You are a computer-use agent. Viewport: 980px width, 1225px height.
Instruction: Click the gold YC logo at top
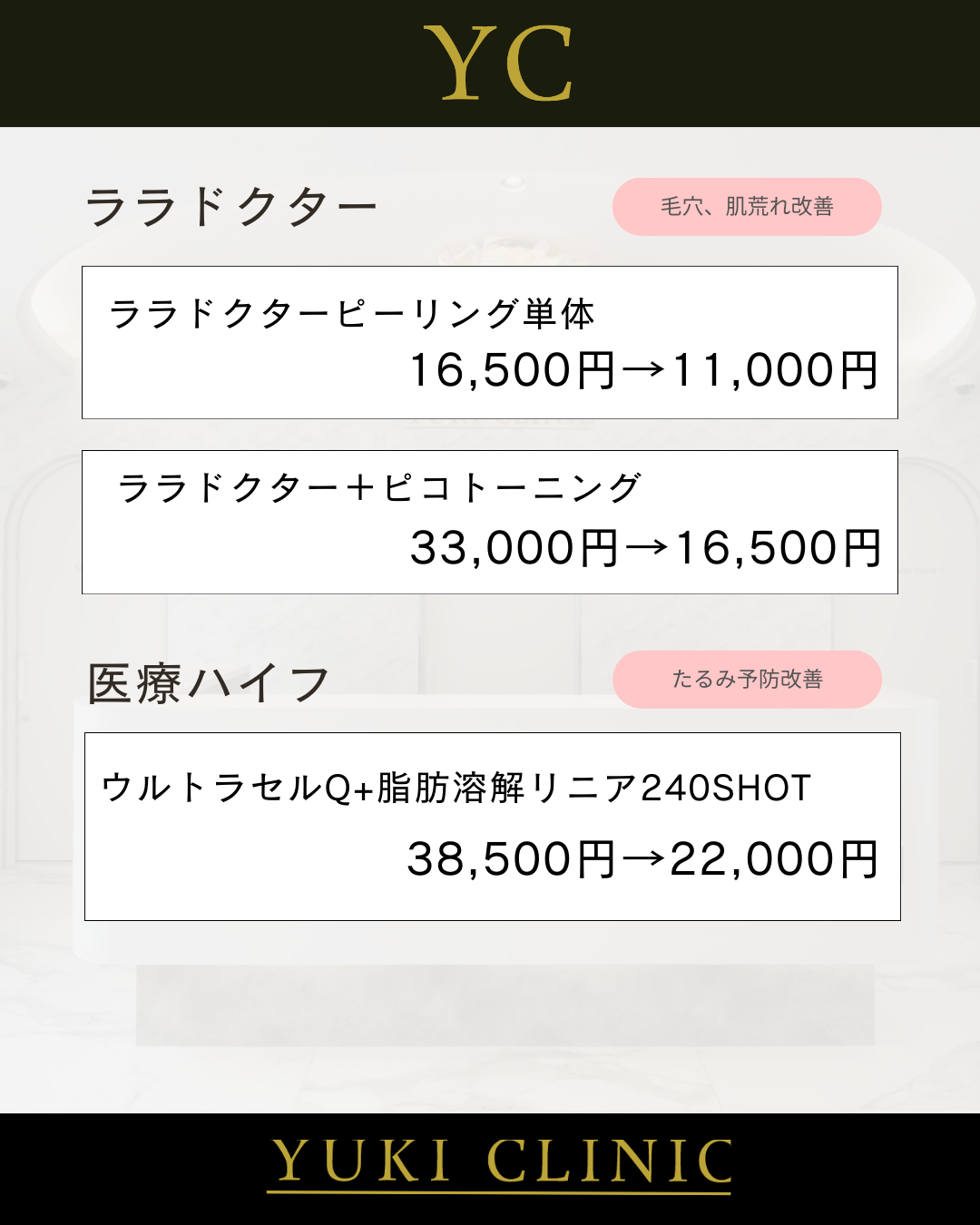coord(498,63)
